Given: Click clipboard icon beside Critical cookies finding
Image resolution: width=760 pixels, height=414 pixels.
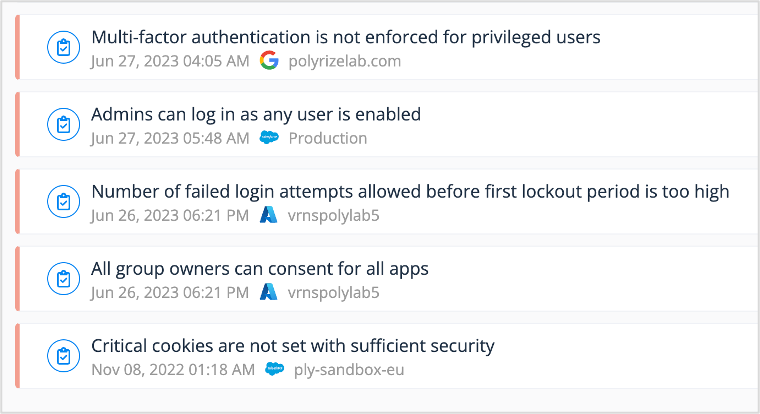Looking at the screenshot, I should point(63,356).
